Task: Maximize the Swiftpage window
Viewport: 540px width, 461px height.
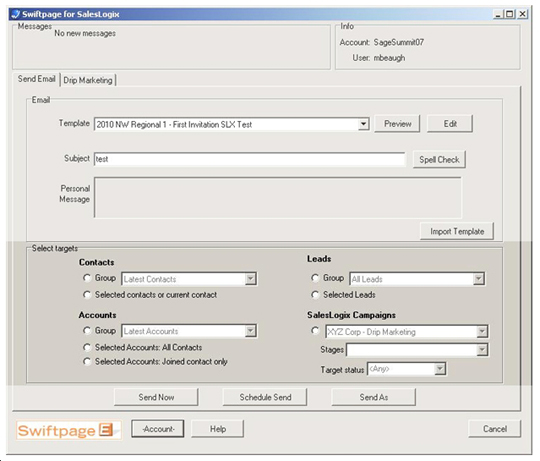Action: click(x=510, y=14)
